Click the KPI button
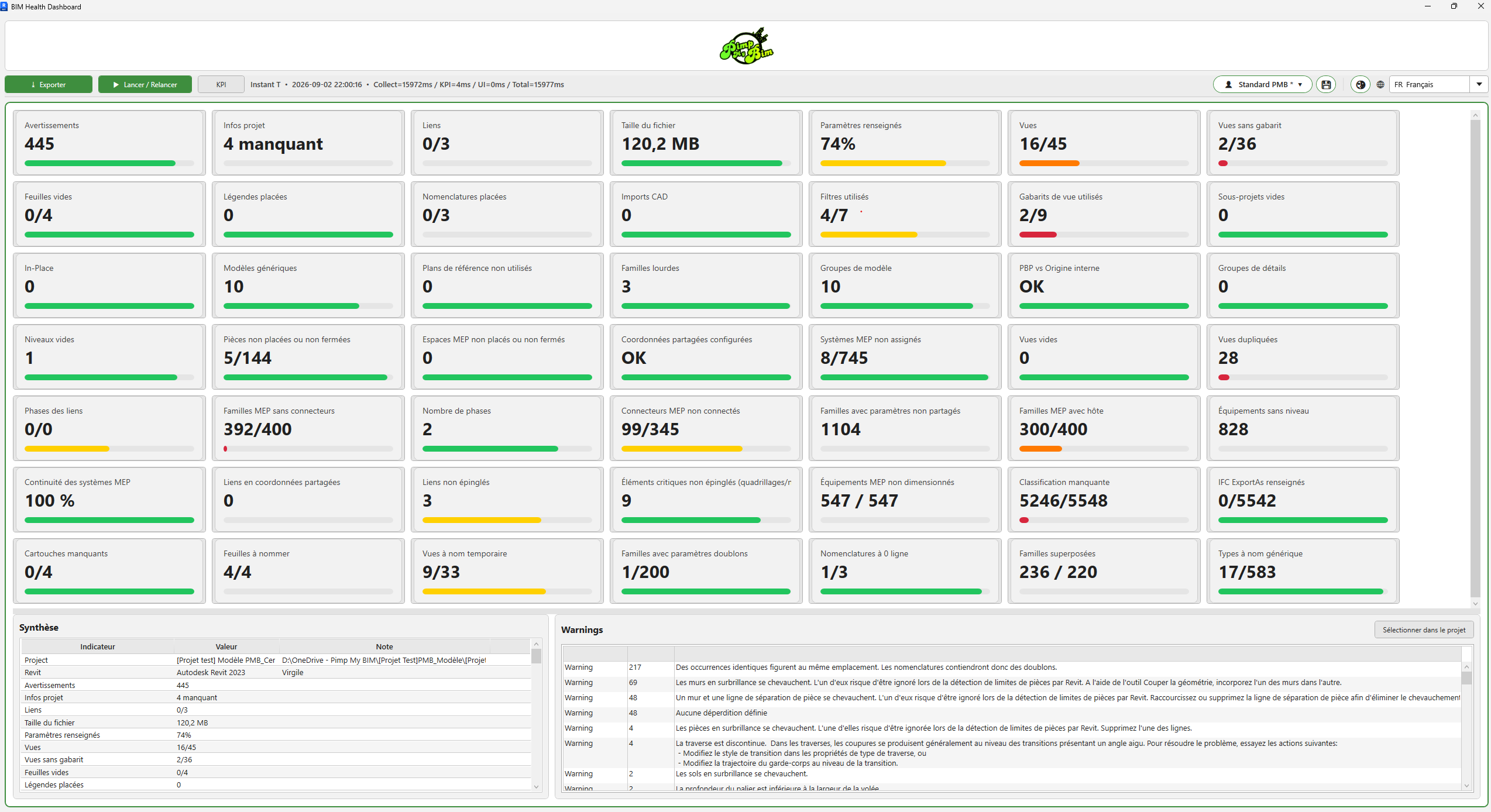 click(221, 85)
